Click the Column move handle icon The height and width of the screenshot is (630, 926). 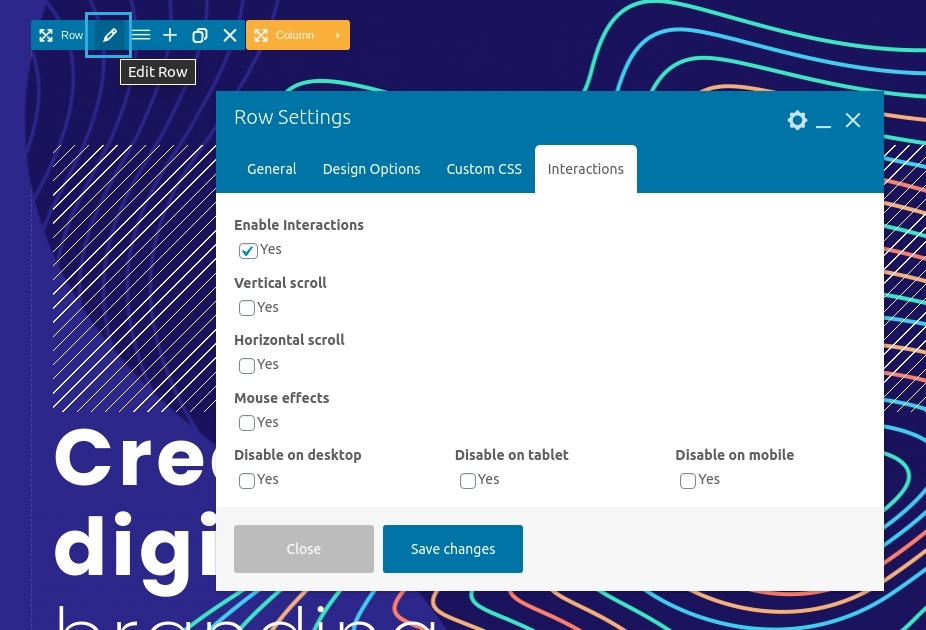[x=261, y=35]
